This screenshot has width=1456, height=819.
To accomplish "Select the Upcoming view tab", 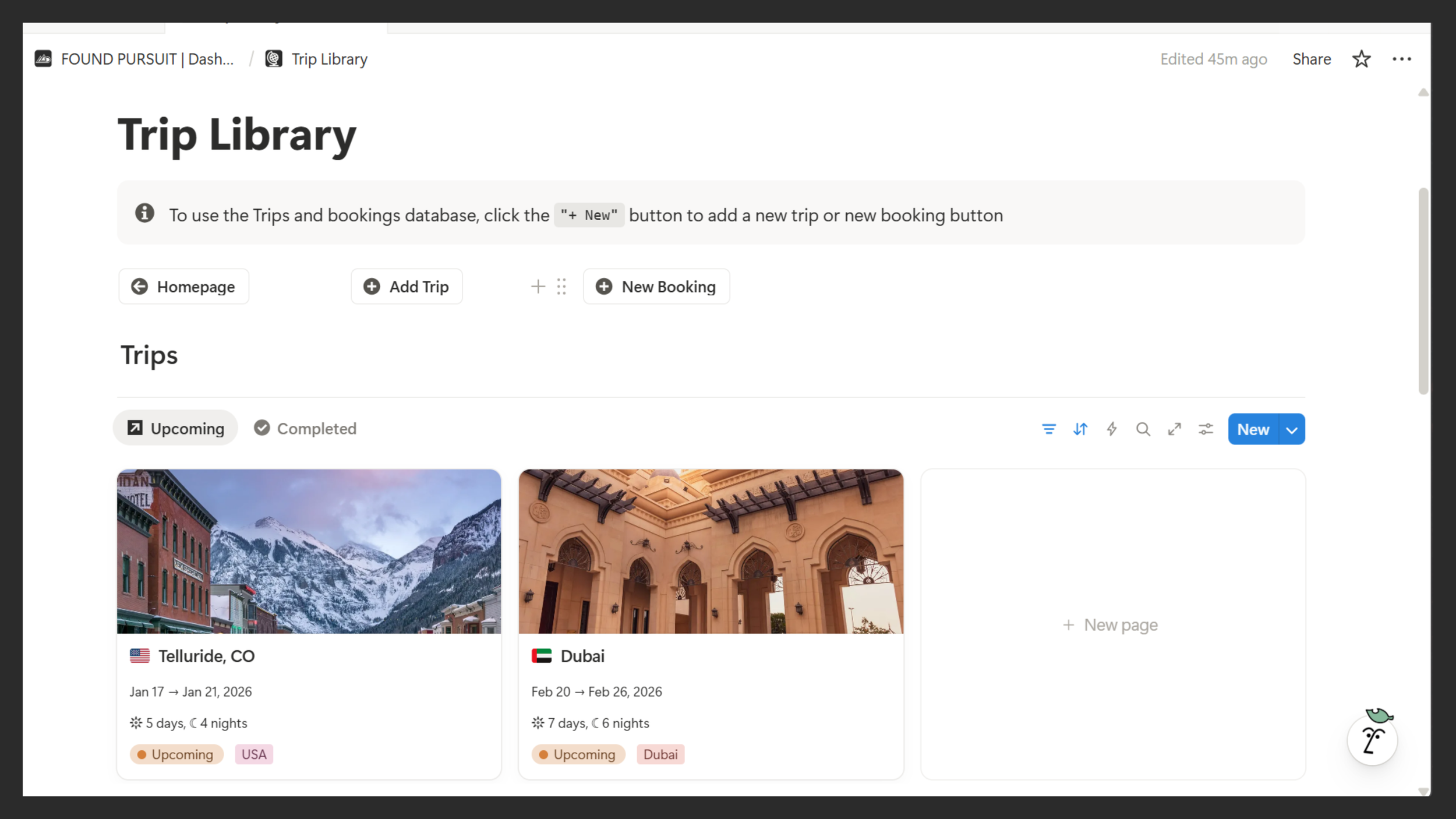I will tap(175, 429).
